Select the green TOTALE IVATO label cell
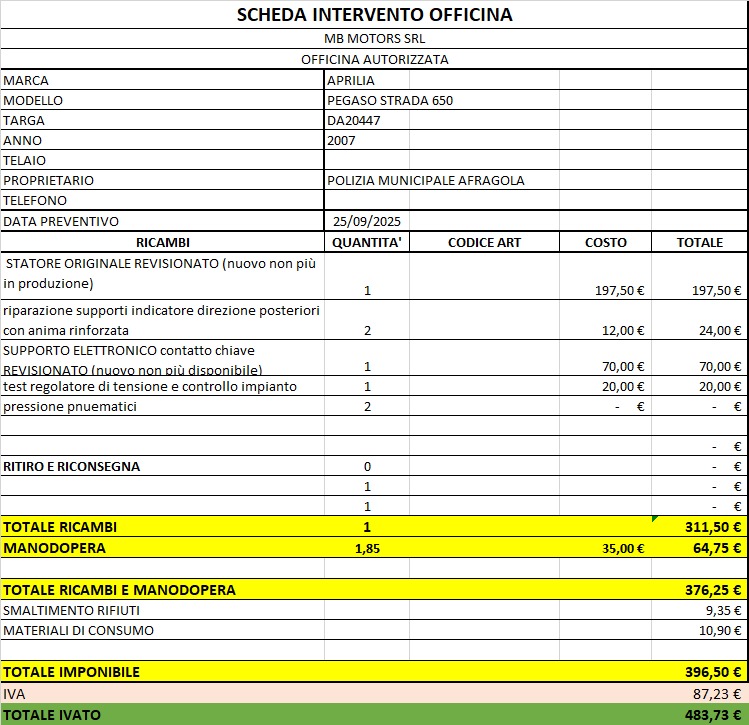 (162, 714)
